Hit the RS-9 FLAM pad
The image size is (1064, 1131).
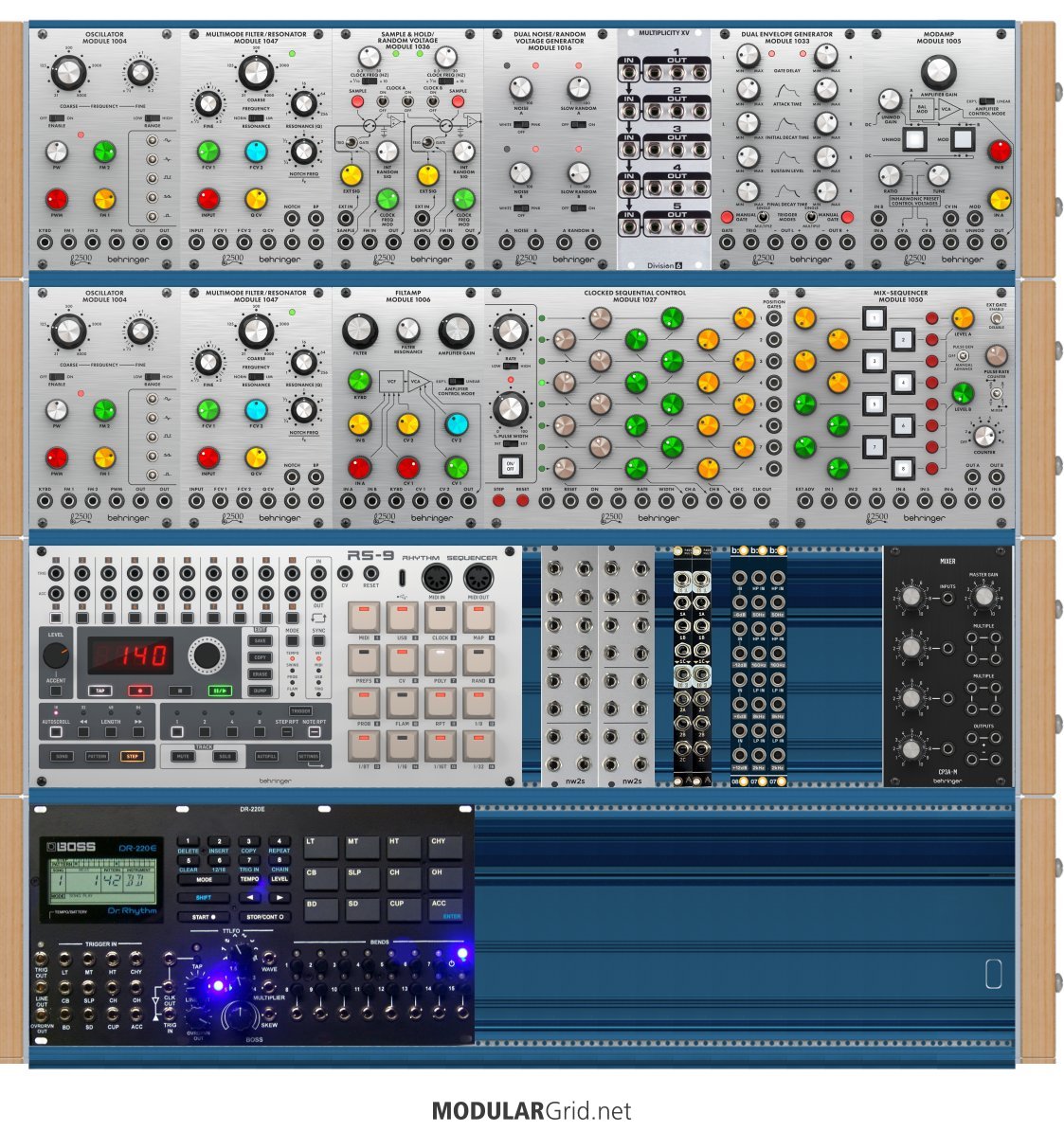pos(402,703)
